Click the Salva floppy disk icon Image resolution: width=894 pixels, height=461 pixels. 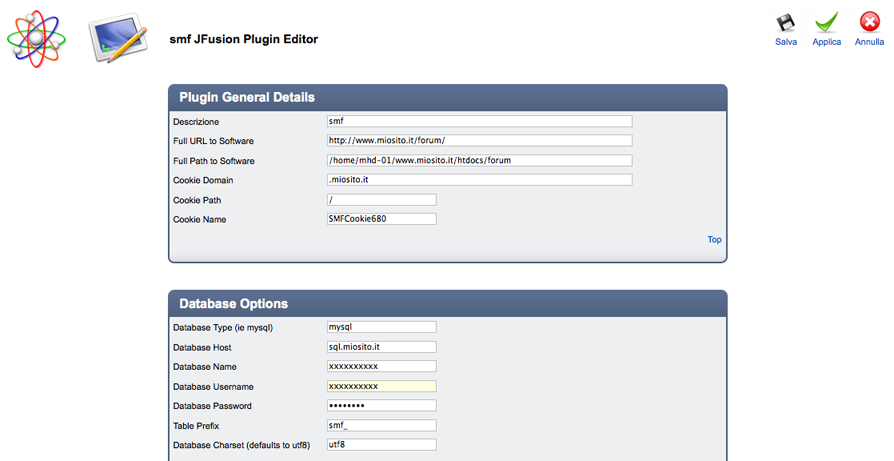click(x=785, y=23)
